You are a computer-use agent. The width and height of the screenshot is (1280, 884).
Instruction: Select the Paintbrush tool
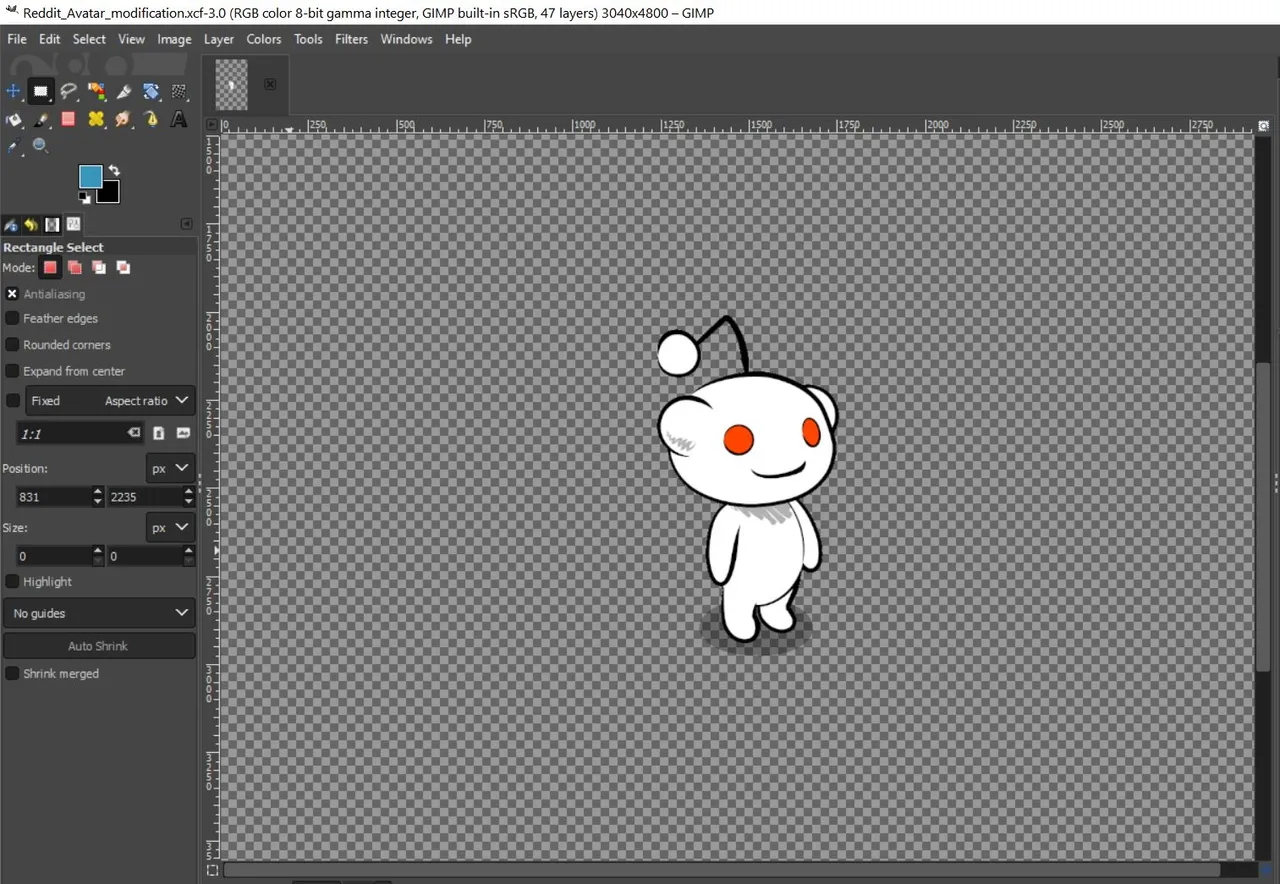pos(40,119)
